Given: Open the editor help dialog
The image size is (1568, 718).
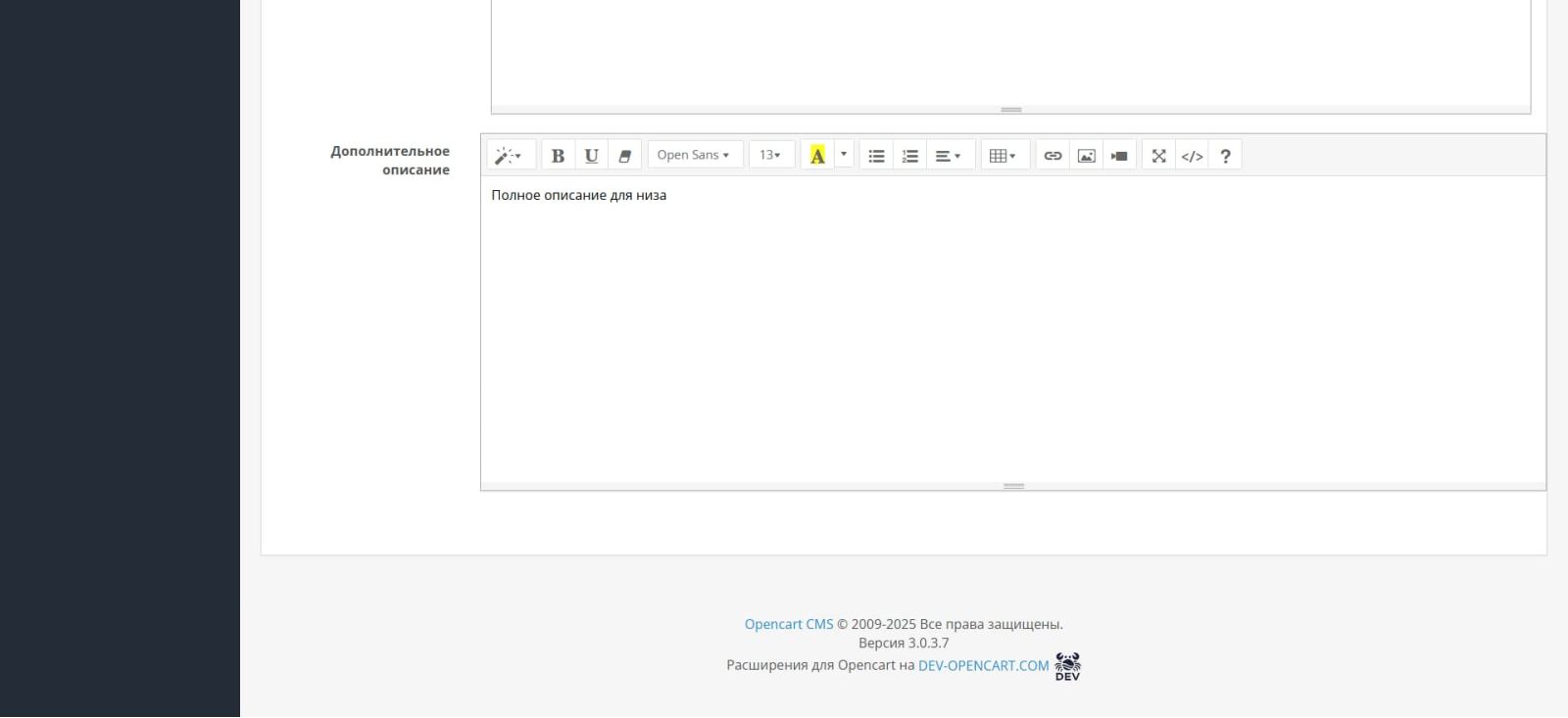Looking at the screenshot, I should click(1225, 156).
